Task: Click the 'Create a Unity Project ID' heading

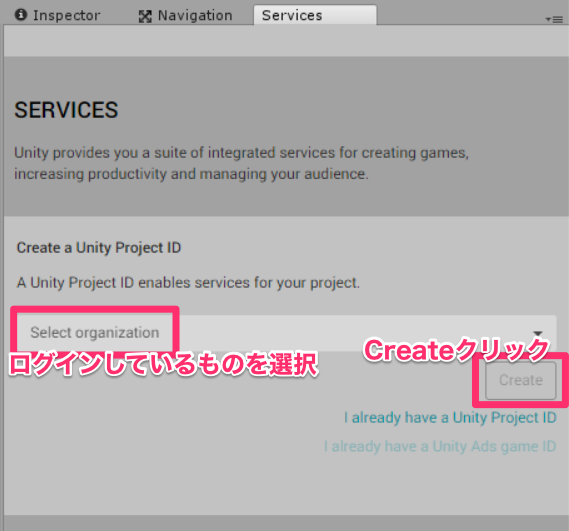Action: pyautogui.click(x=99, y=248)
